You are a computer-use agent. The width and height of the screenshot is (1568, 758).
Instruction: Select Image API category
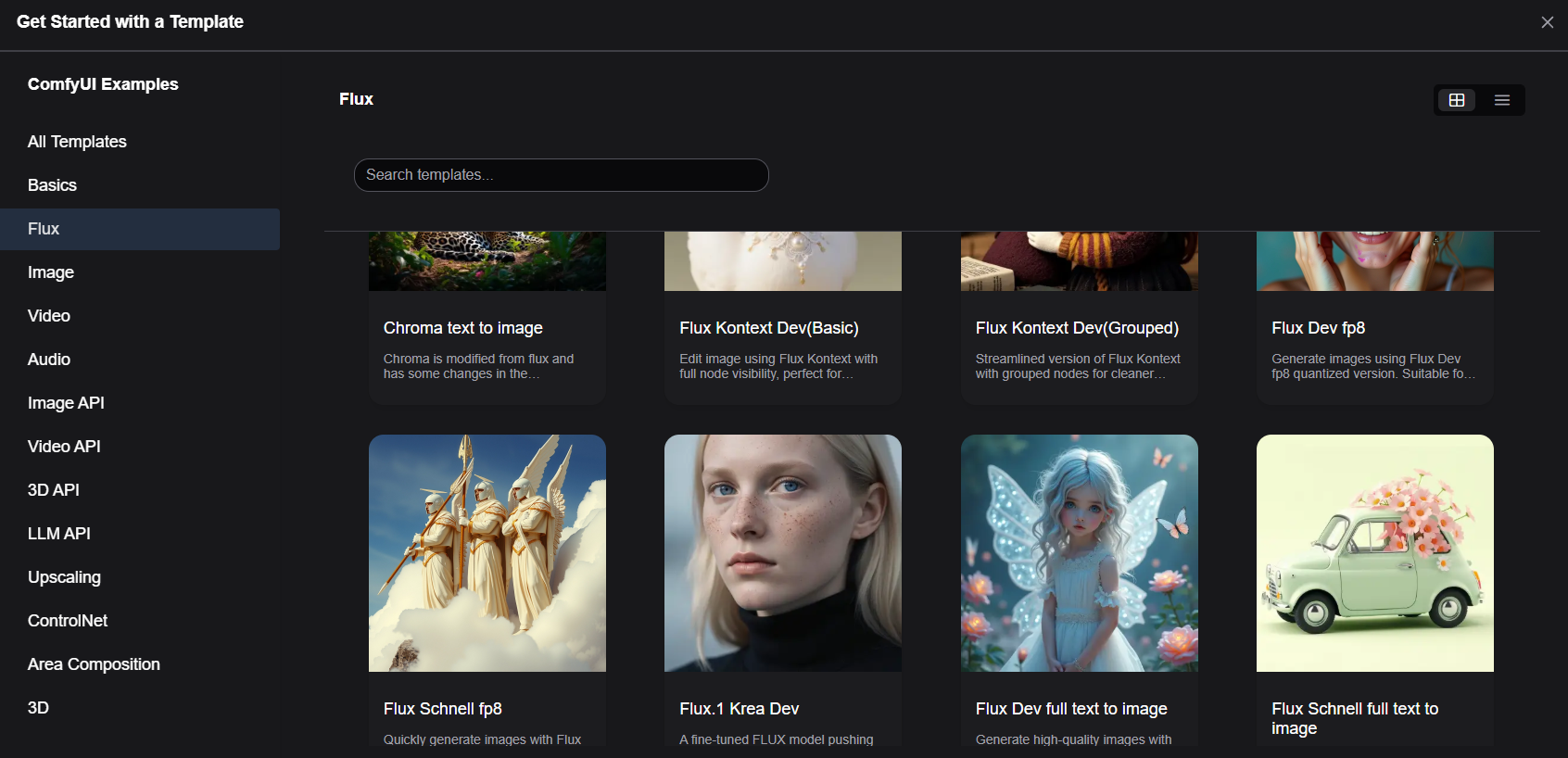140,403
